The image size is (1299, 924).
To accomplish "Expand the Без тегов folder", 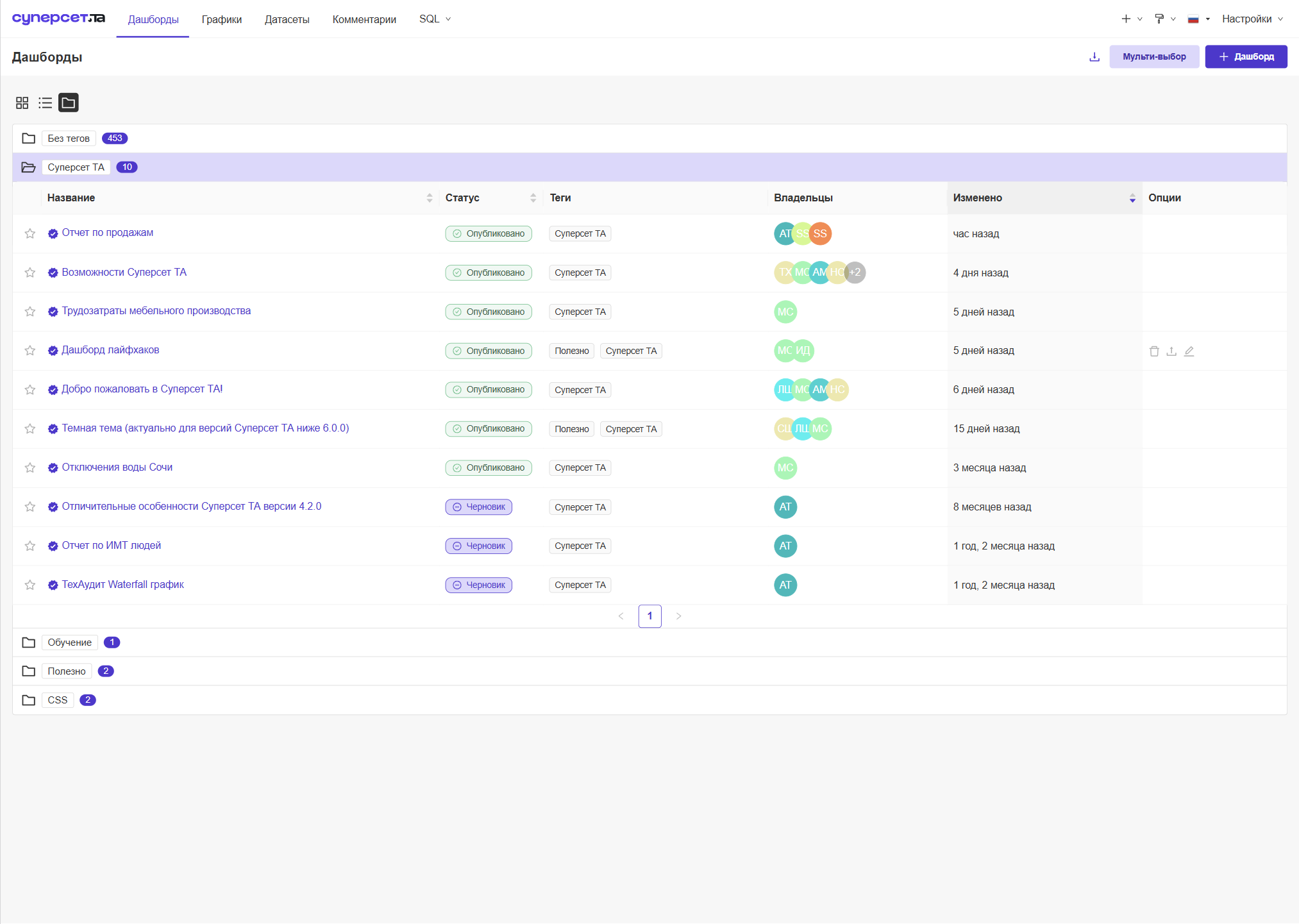I will 649,139.
